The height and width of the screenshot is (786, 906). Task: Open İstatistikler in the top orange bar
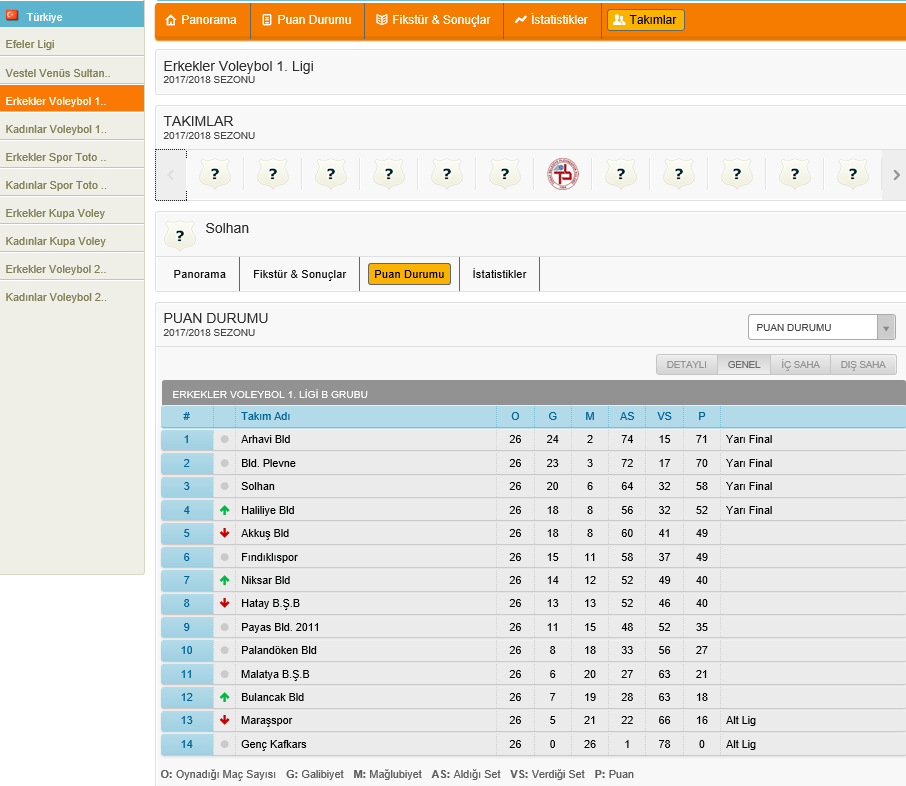(x=551, y=20)
